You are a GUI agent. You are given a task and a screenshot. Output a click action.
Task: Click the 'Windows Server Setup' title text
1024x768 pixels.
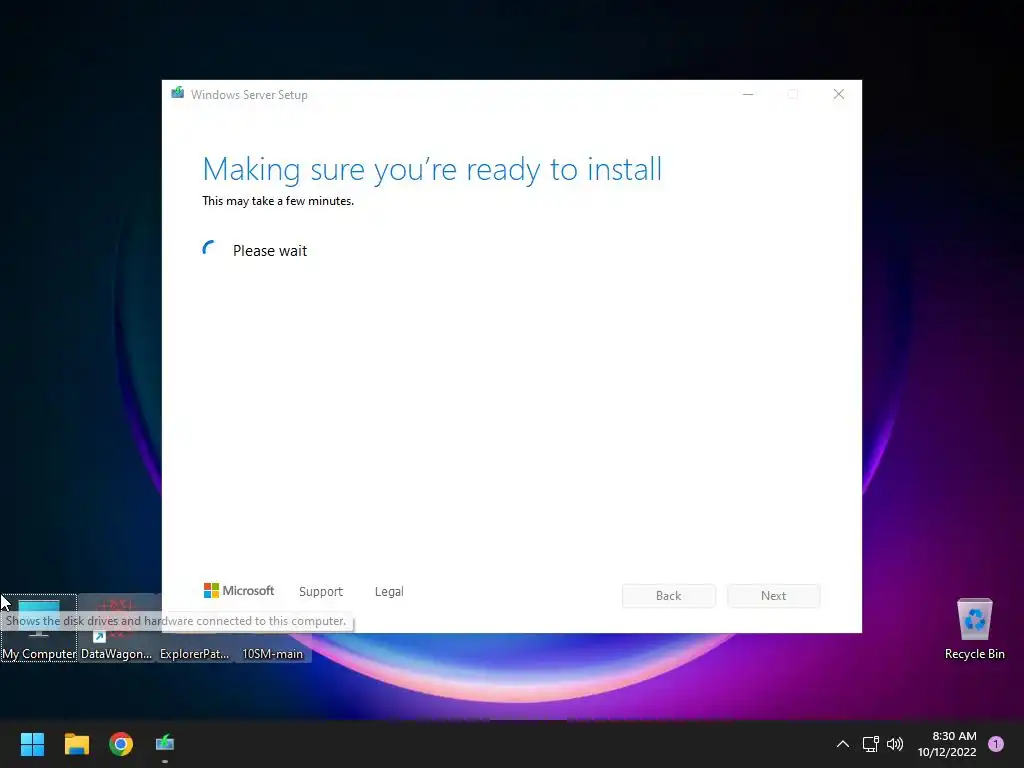pyautogui.click(x=249, y=95)
